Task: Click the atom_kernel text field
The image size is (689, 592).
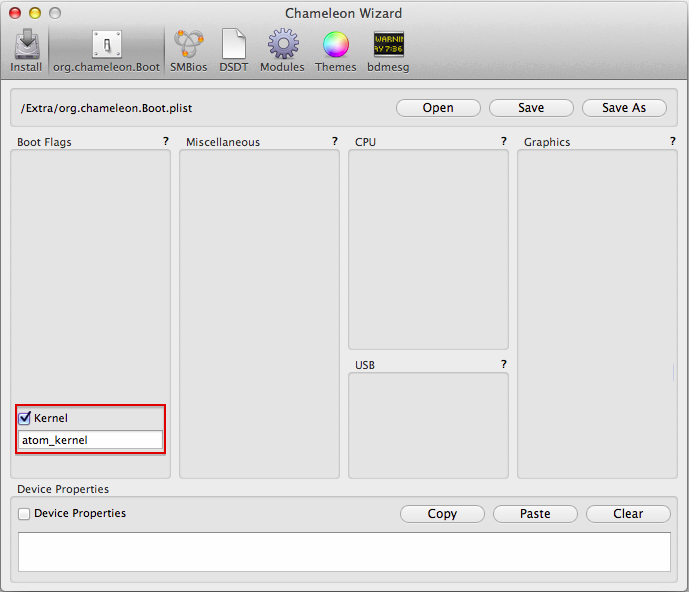Action: 90,440
